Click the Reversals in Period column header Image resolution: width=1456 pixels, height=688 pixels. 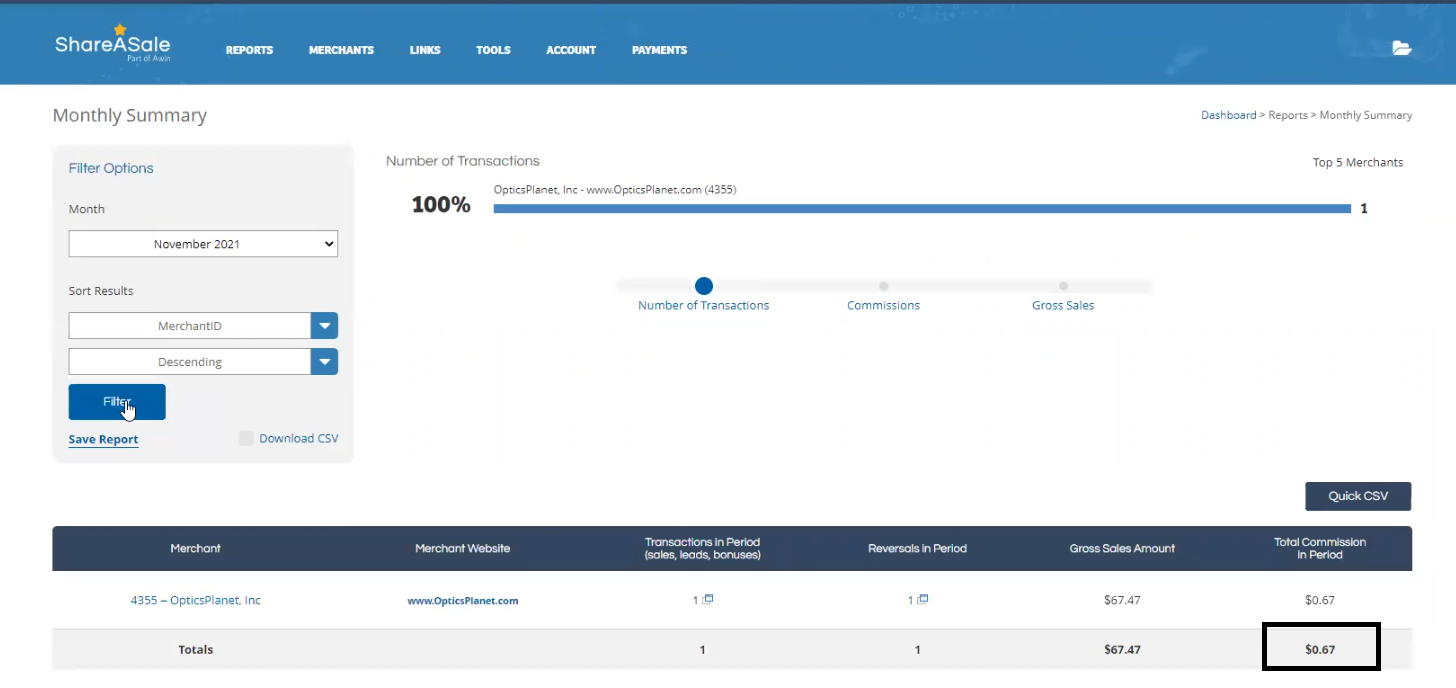pos(917,548)
